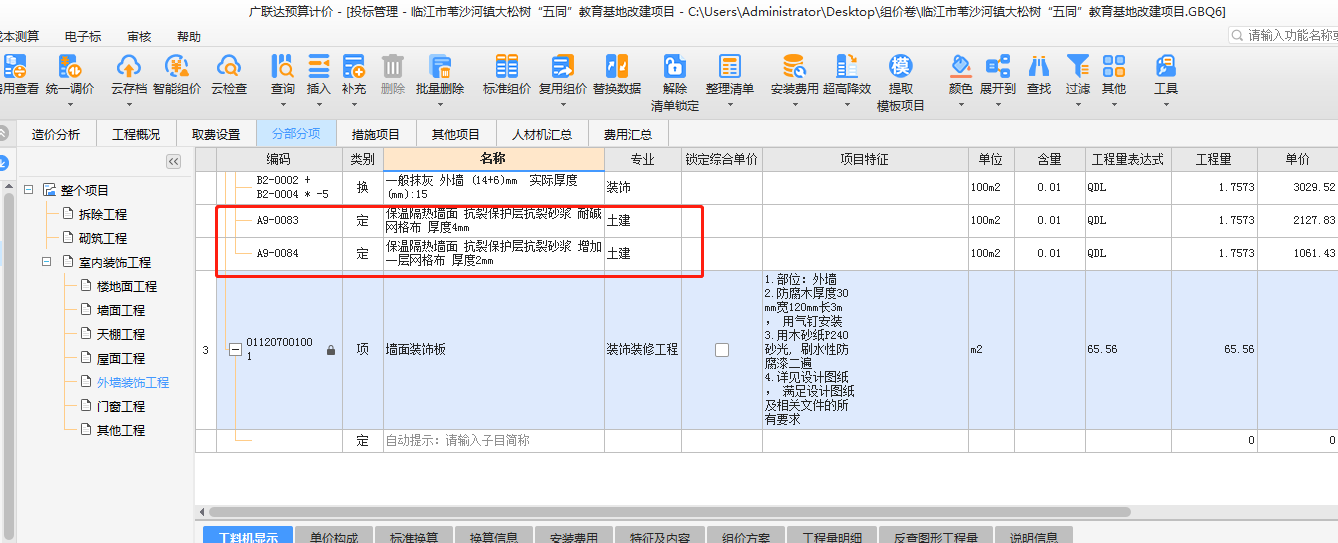
Task: Switch to 工程概况 tab
Action: click(x=136, y=134)
